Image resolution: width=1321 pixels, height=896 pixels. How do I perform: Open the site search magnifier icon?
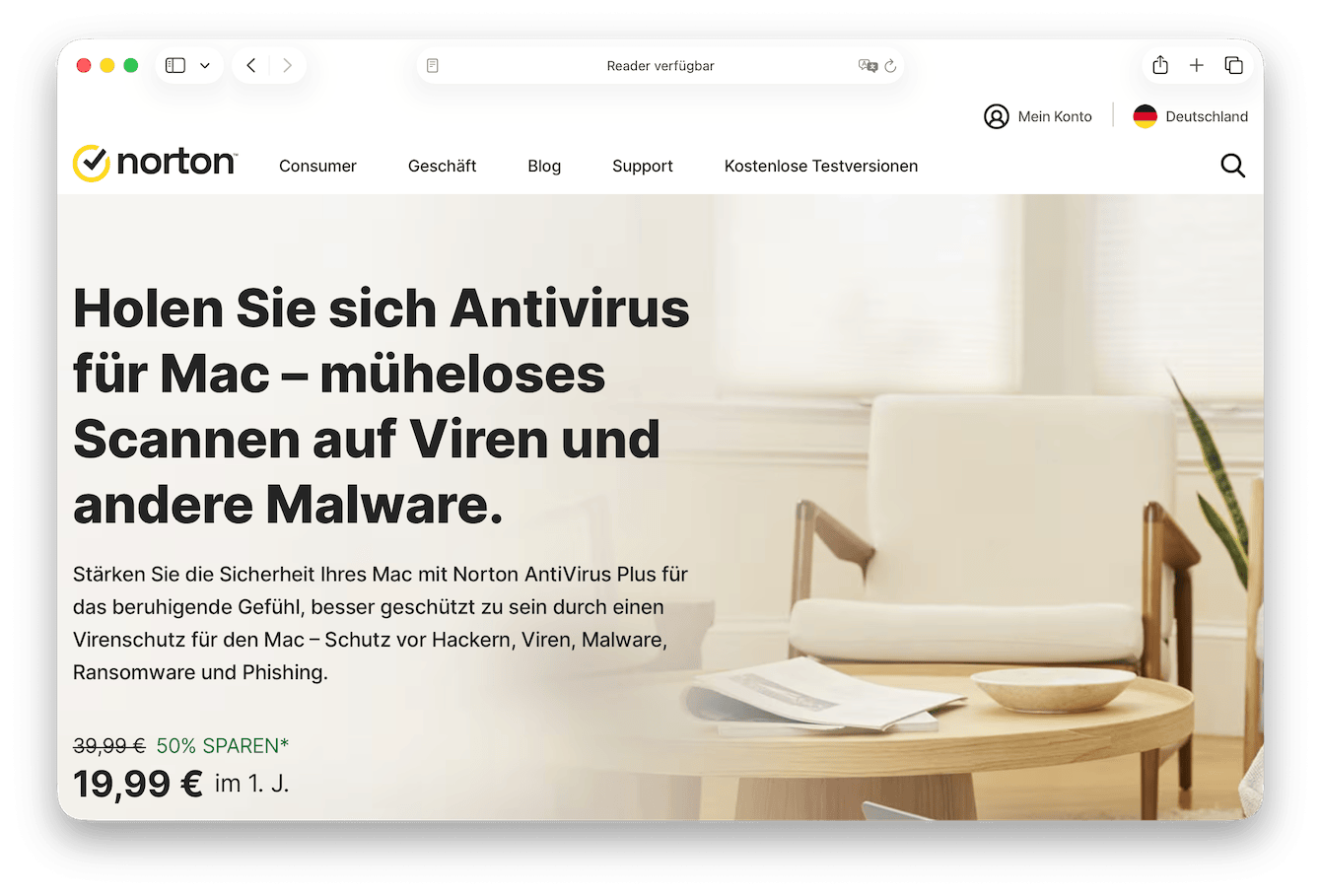tap(1233, 166)
